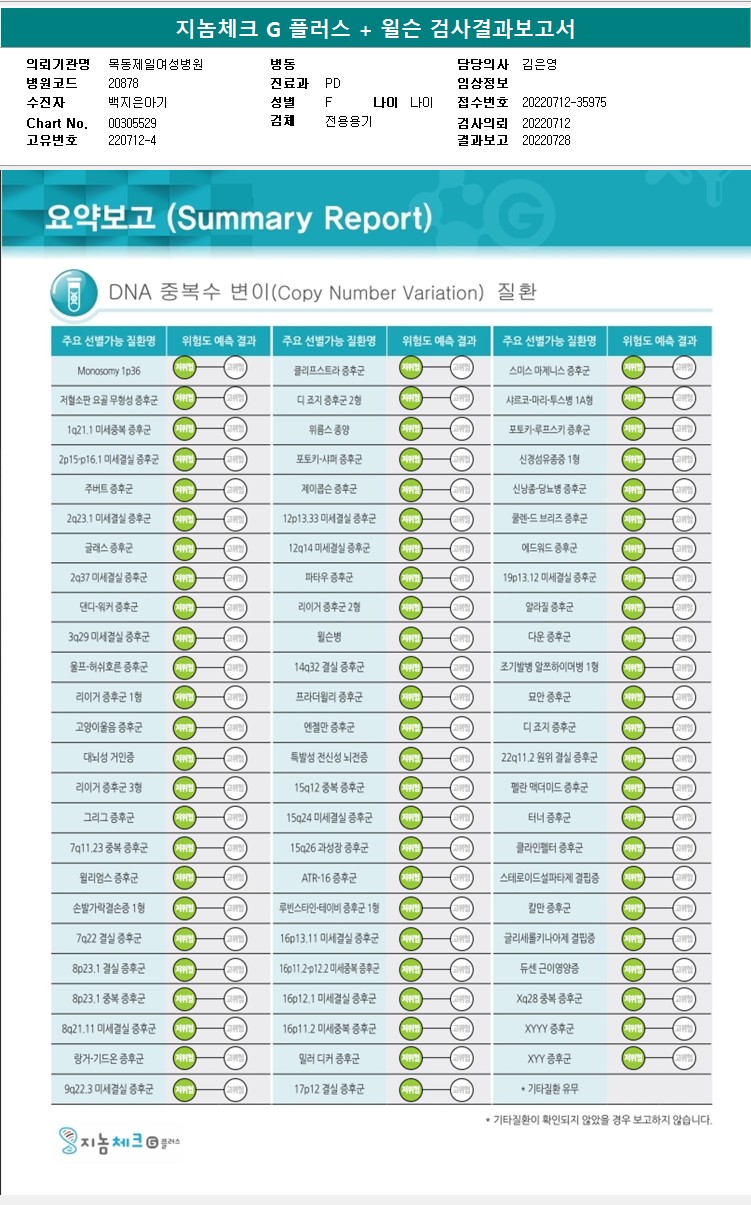The height and width of the screenshot is (1205, 751).
Task: Click green 저위험 circle for 밀러 디커 증후군
Action: click(410, 1058)
